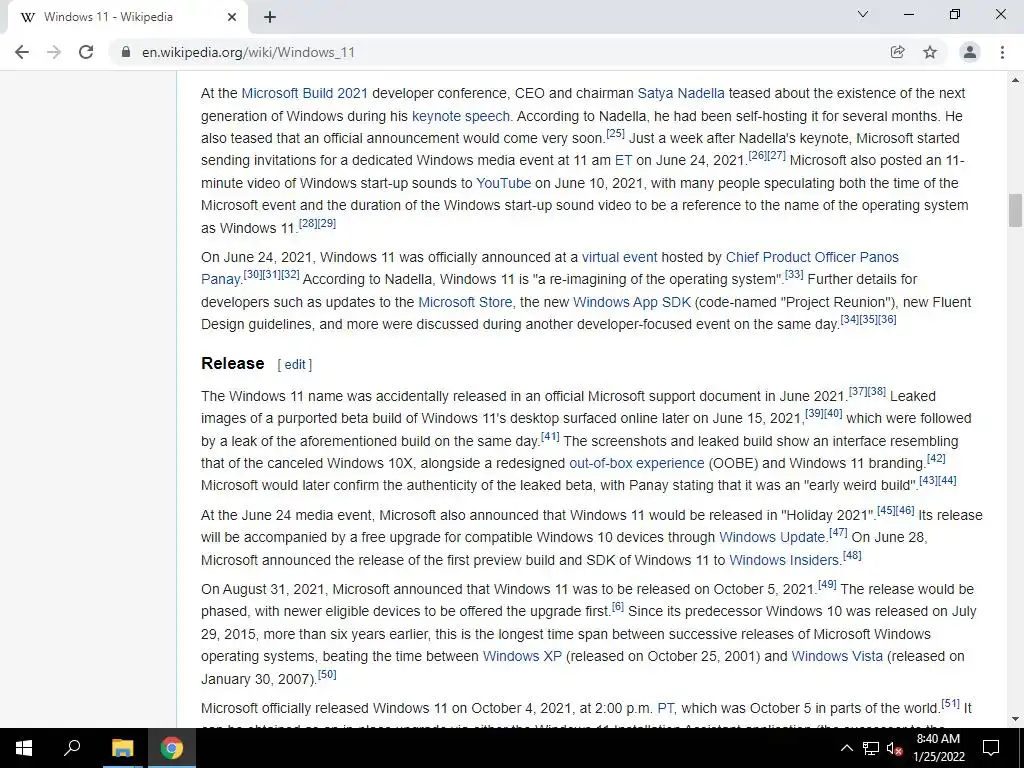Click scrollbar up arrow
This screenshot has width=1024, height=768.
coord(1015,80)
